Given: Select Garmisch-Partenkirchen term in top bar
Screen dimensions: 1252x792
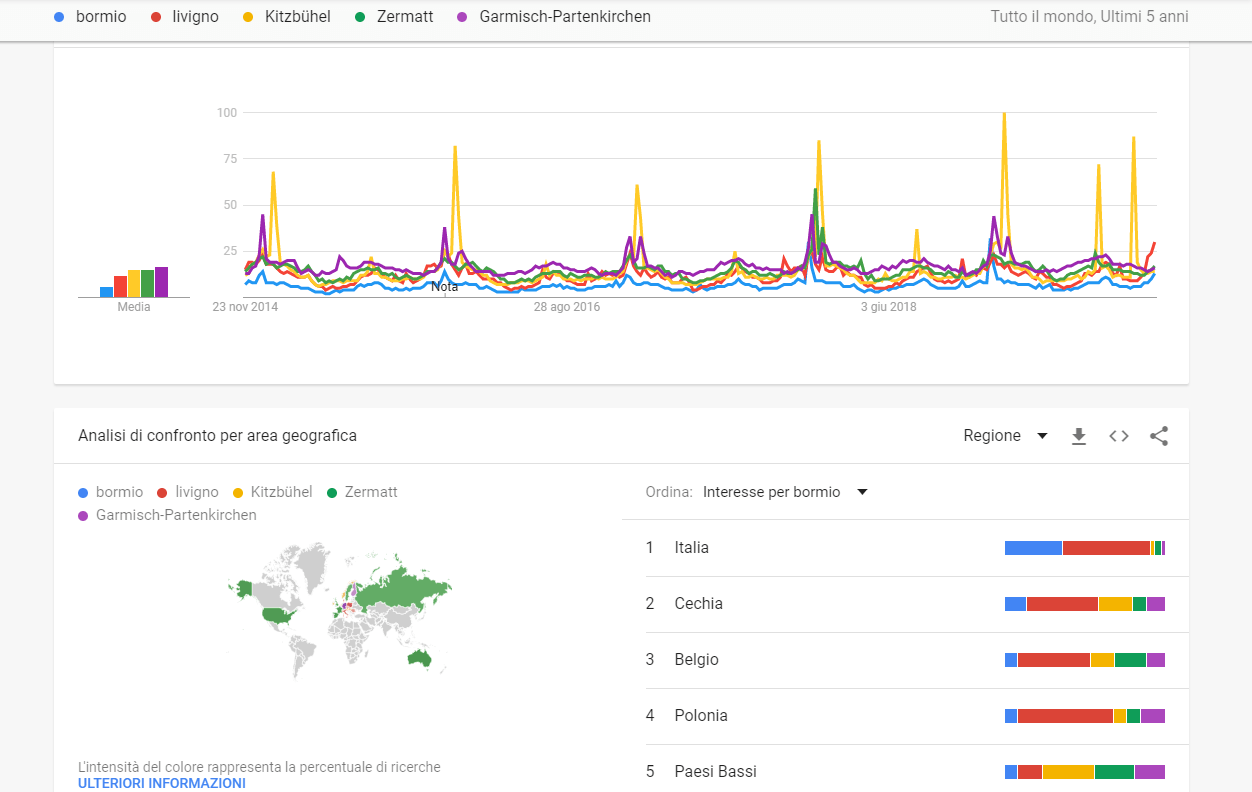Looking at the screenshot, I should pyautogui.click(x=565, y=17).
